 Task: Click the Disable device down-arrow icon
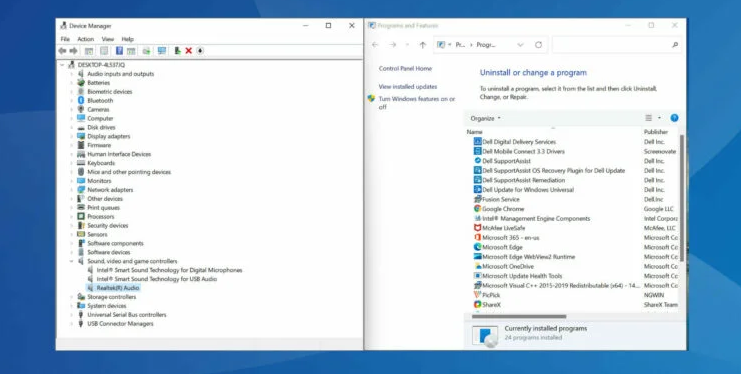click(x=200, y=51)
